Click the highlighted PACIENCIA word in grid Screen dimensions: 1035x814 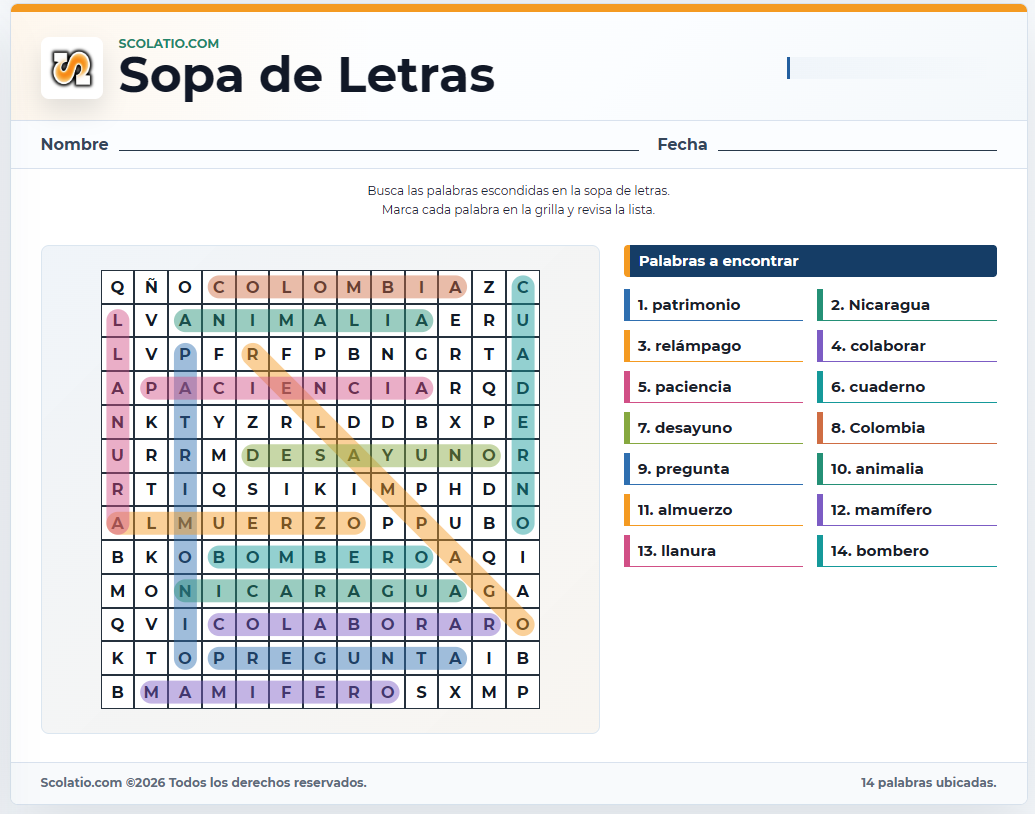pyautogui.click(x=286, y=388)
